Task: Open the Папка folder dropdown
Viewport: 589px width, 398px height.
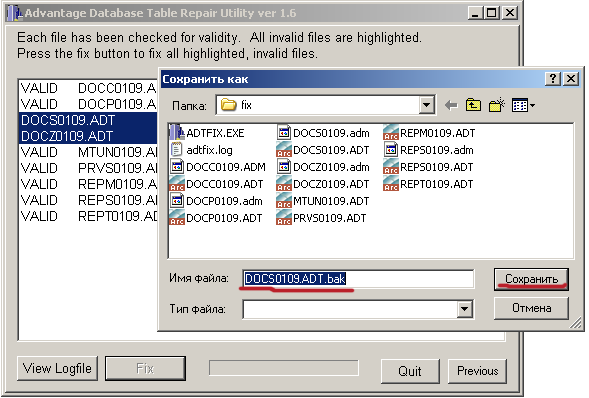Action: pos(427,105)
